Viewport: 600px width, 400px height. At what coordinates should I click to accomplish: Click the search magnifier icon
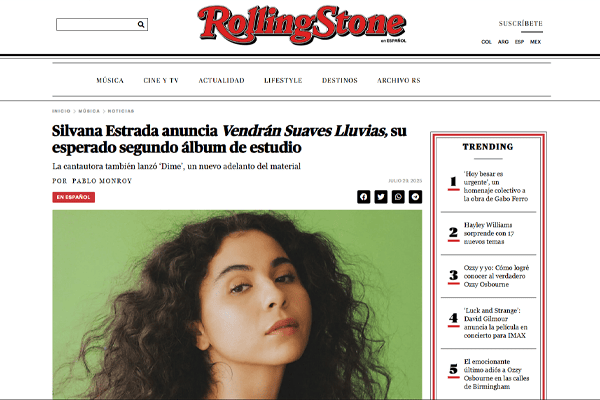141,24
